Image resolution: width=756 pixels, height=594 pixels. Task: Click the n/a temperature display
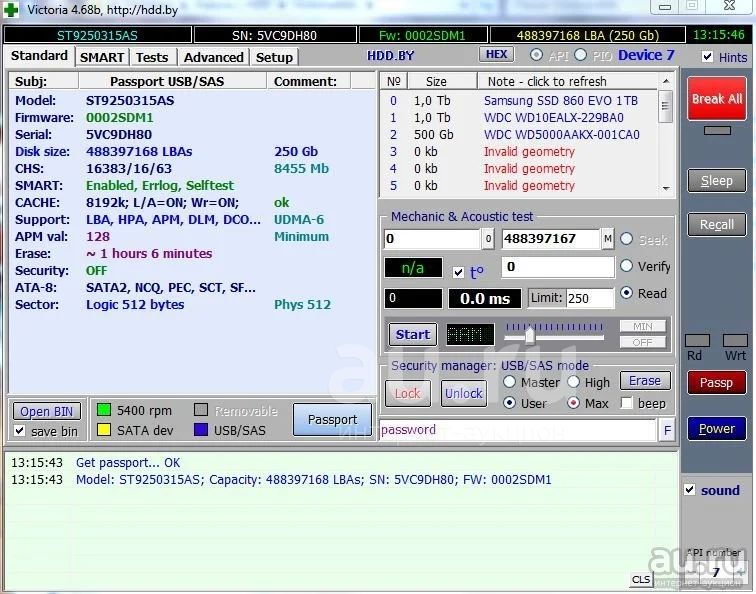[413, 268]
